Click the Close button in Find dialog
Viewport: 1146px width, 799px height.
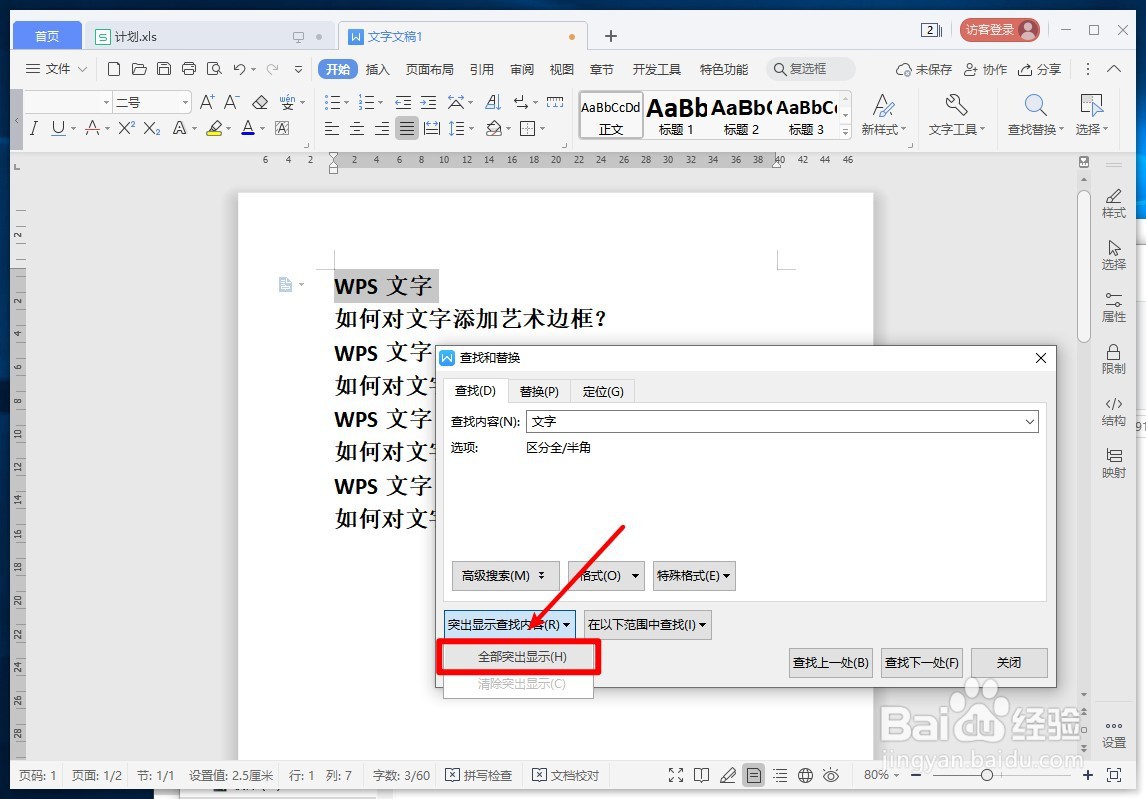click(1009, 663)
